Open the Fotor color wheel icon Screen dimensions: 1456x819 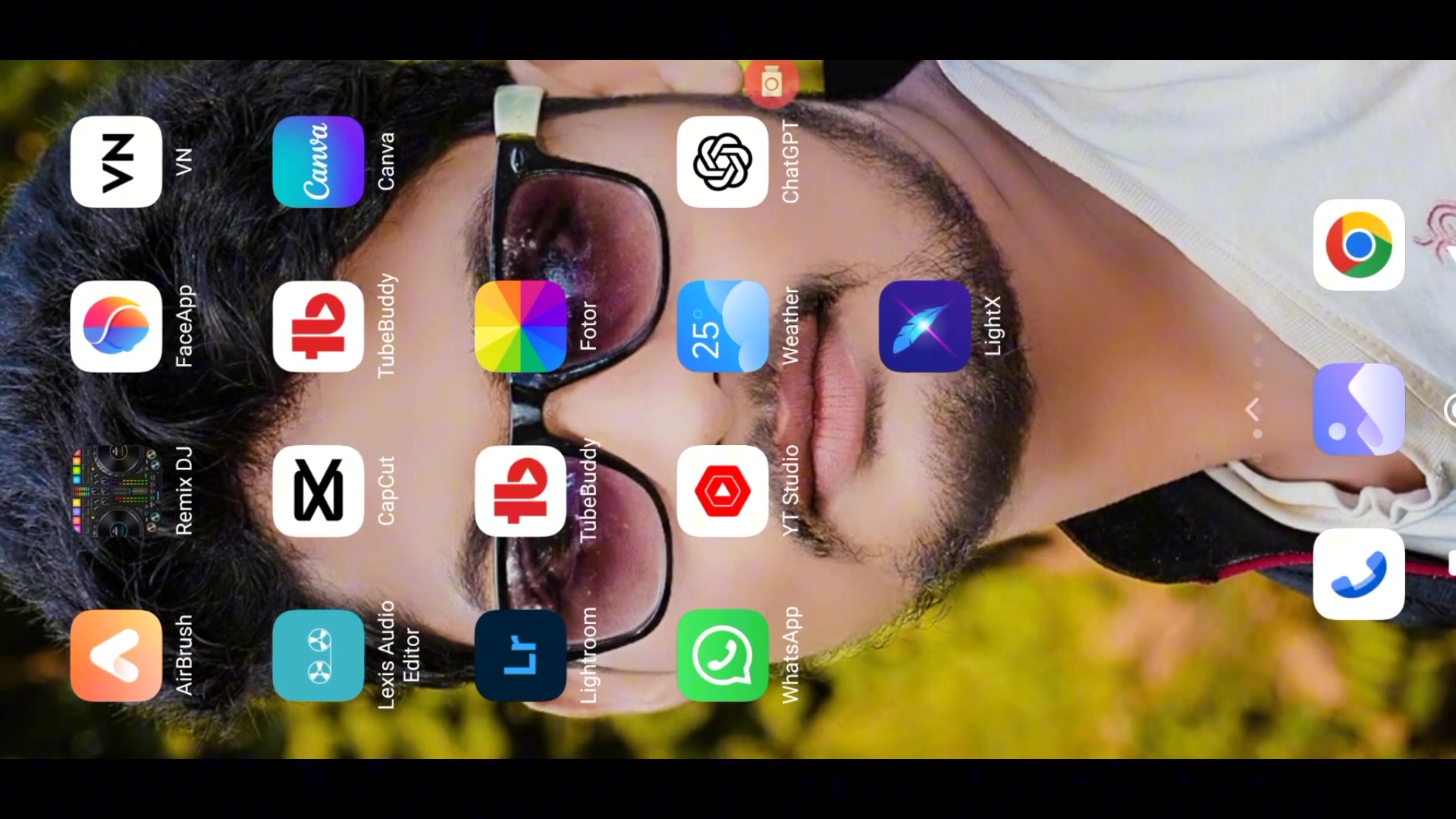pyautogui.click(x=520, y=327)
